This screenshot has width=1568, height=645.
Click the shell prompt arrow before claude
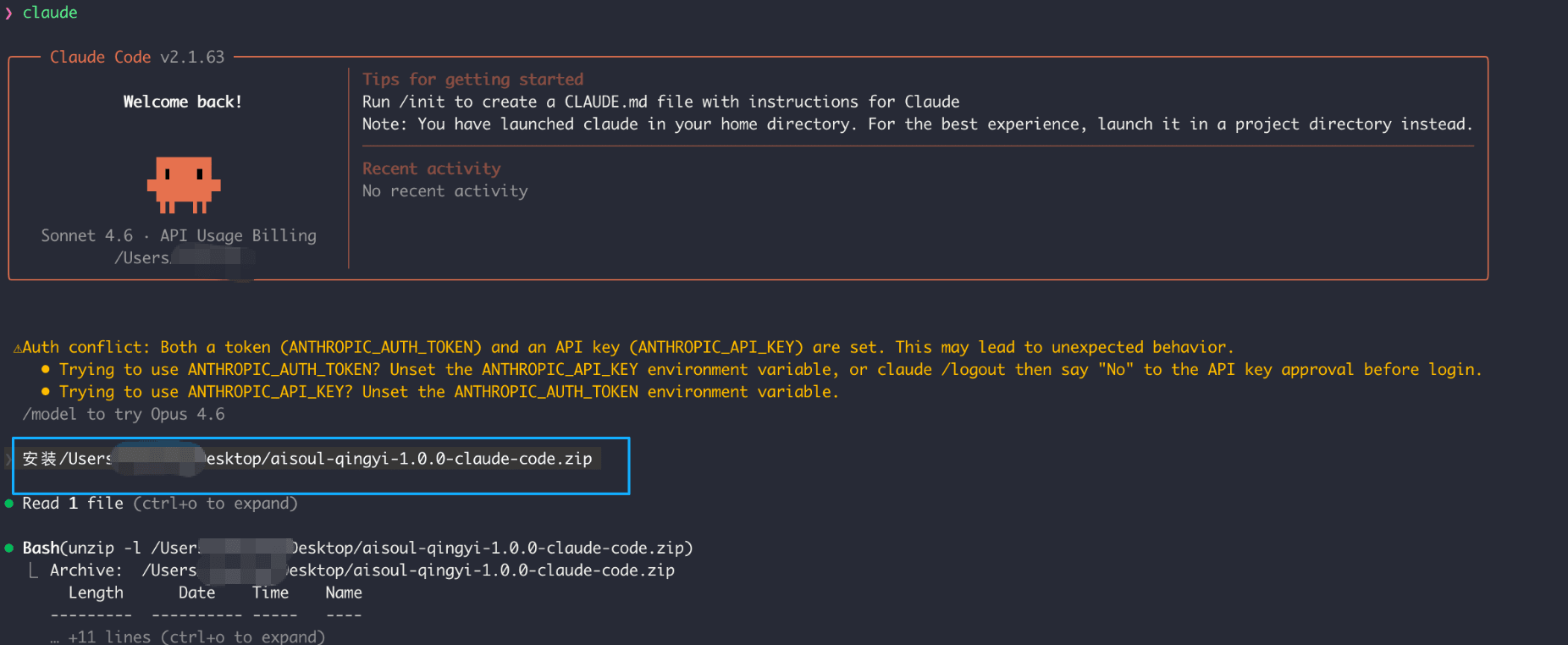8,14
